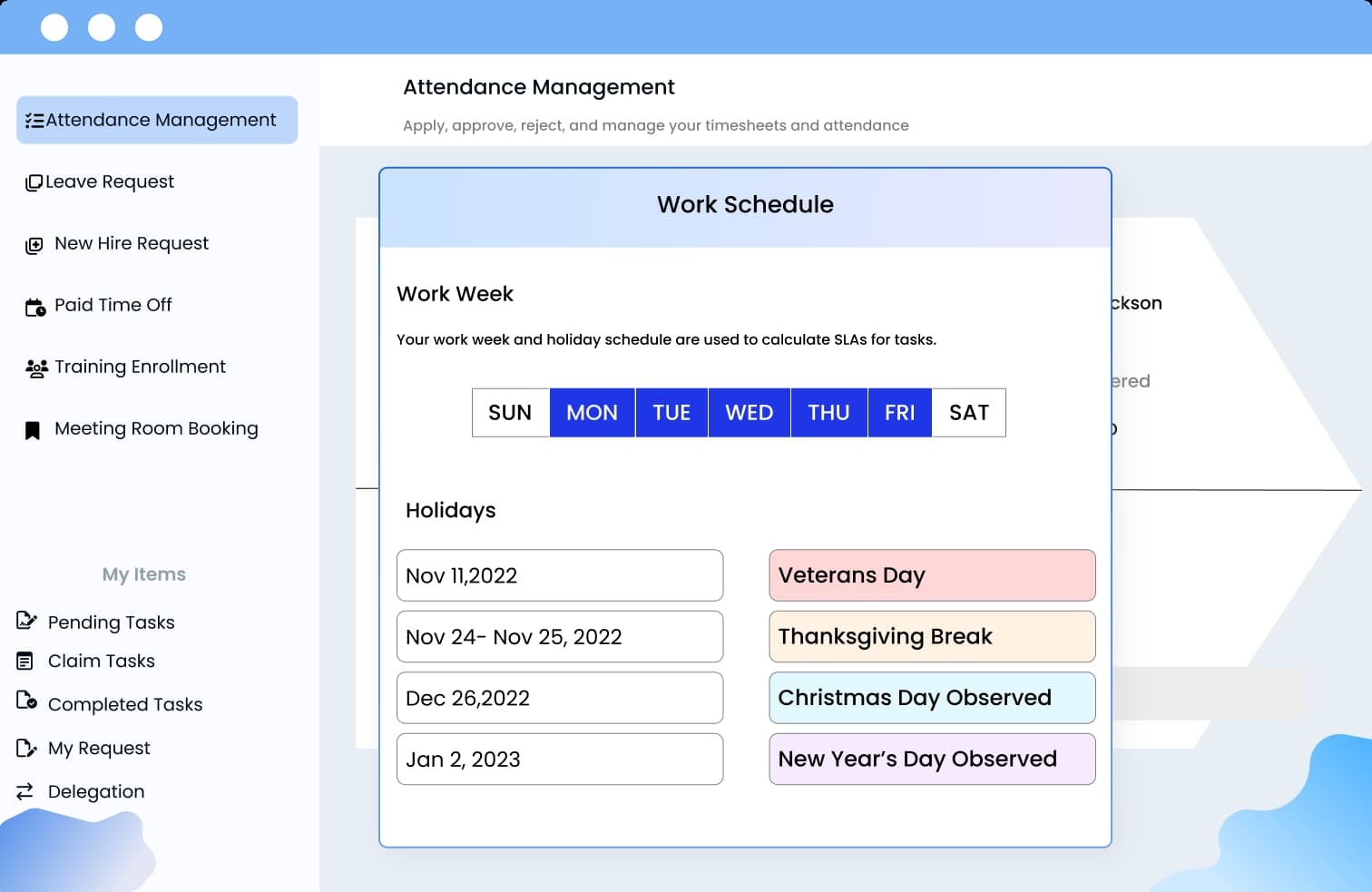The width and height of the screenshot is (1372, 892).
Task: Click the Leave Request sidebar icon
Action: [34, 182]
